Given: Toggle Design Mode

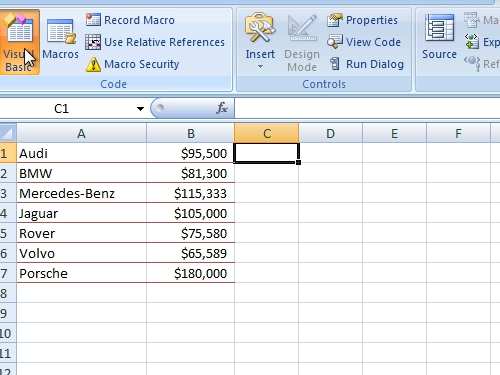Looking at the screenshot, I should pyautogui.click(x=302, y=42).
